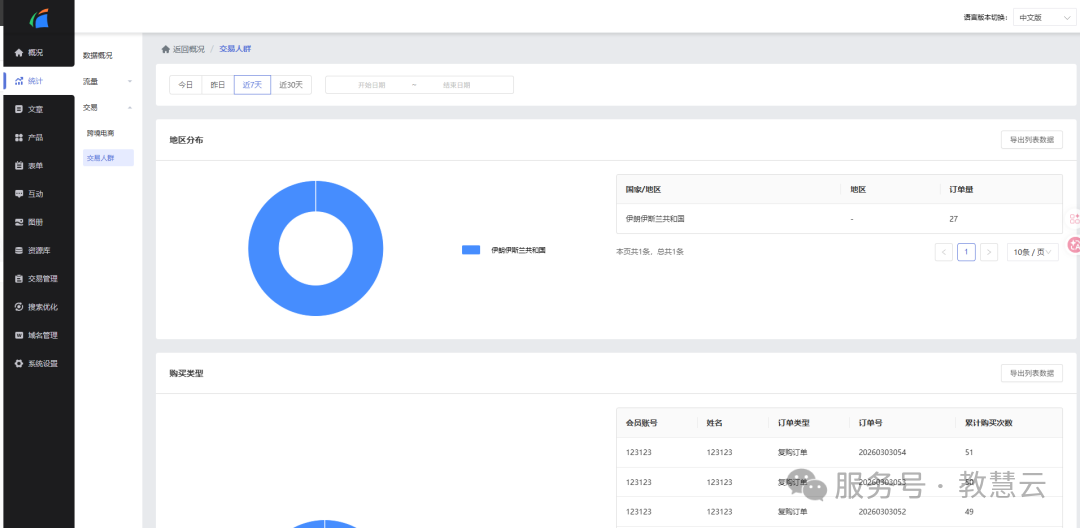Click the 开始日期 date input field
Image resolution: width=1080 pixels, height=528 pixels.
372,85
